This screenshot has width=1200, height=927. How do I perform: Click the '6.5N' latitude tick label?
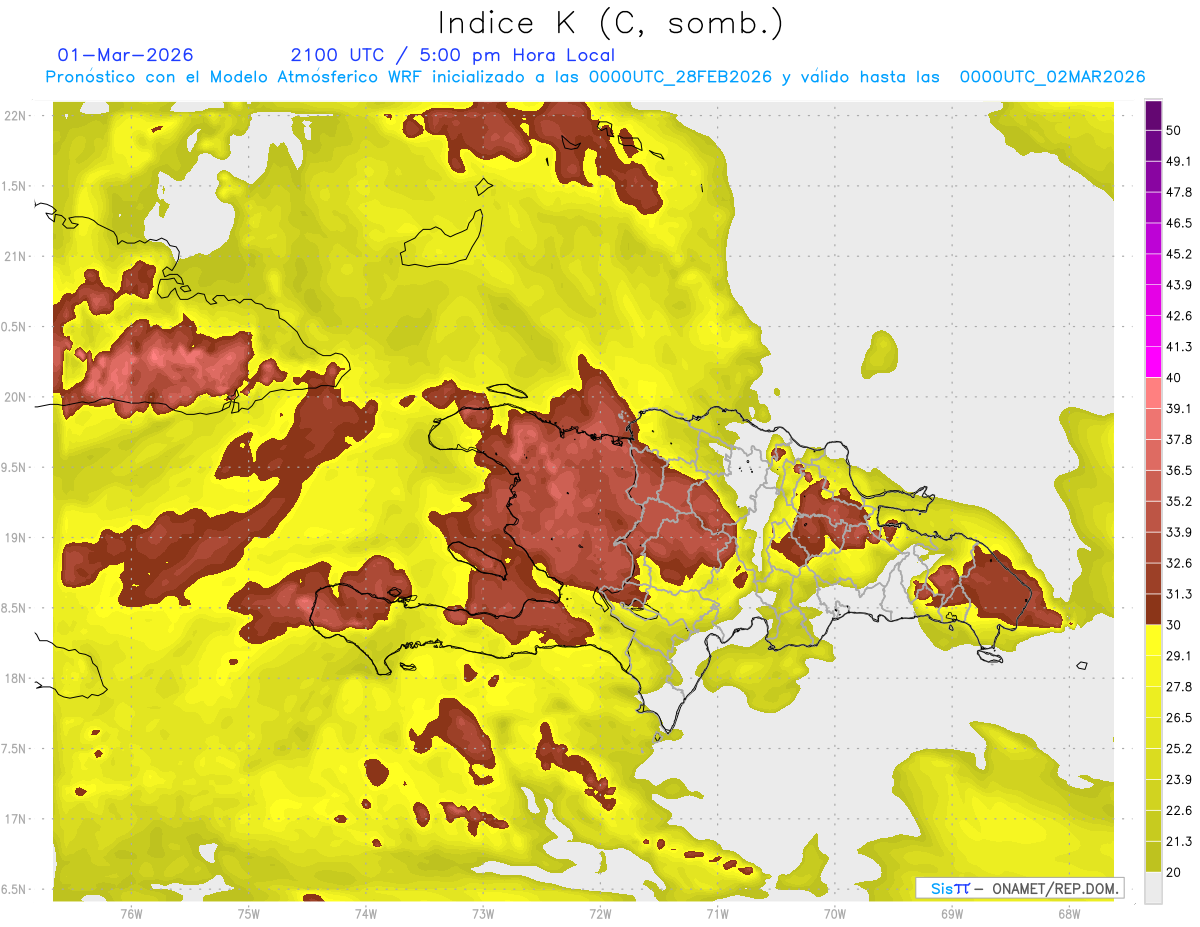click(x=14, y=890)
